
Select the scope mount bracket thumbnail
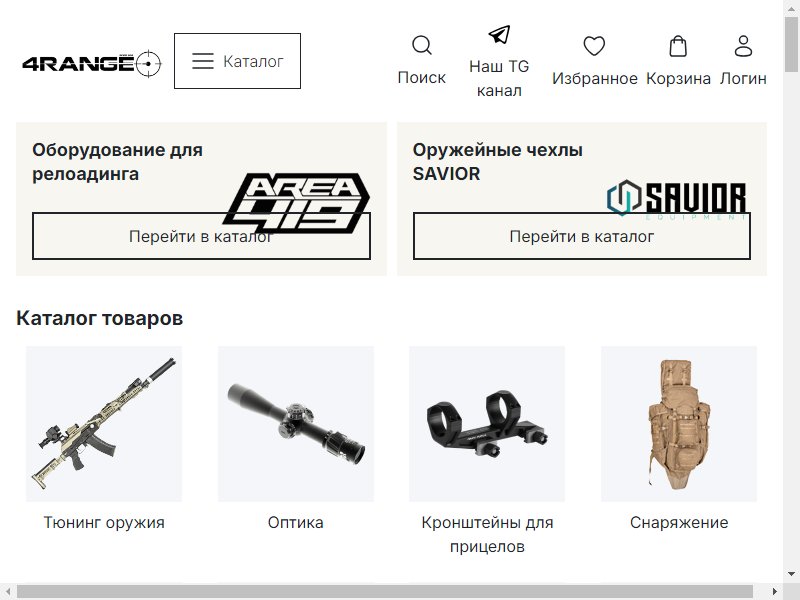[x=487, y=423]
